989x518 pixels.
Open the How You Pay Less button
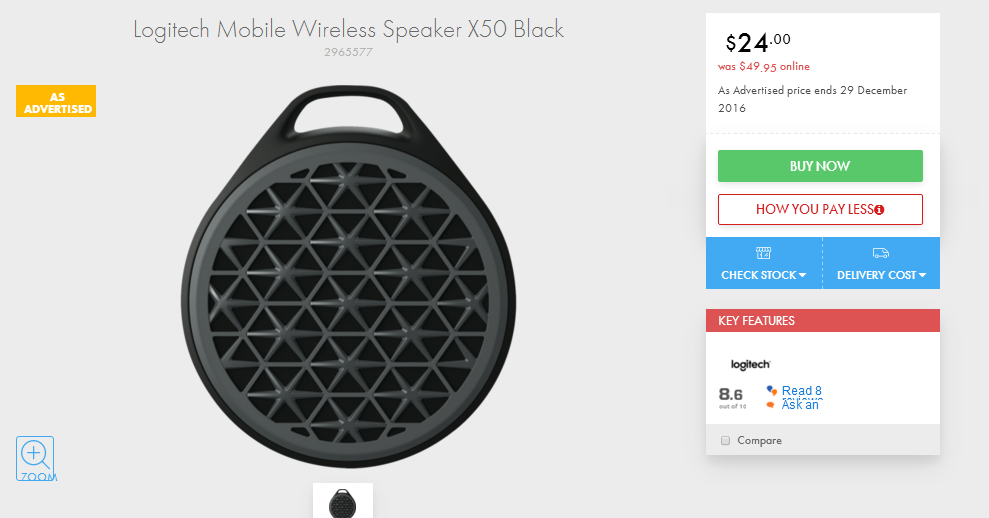coord(820,209)
